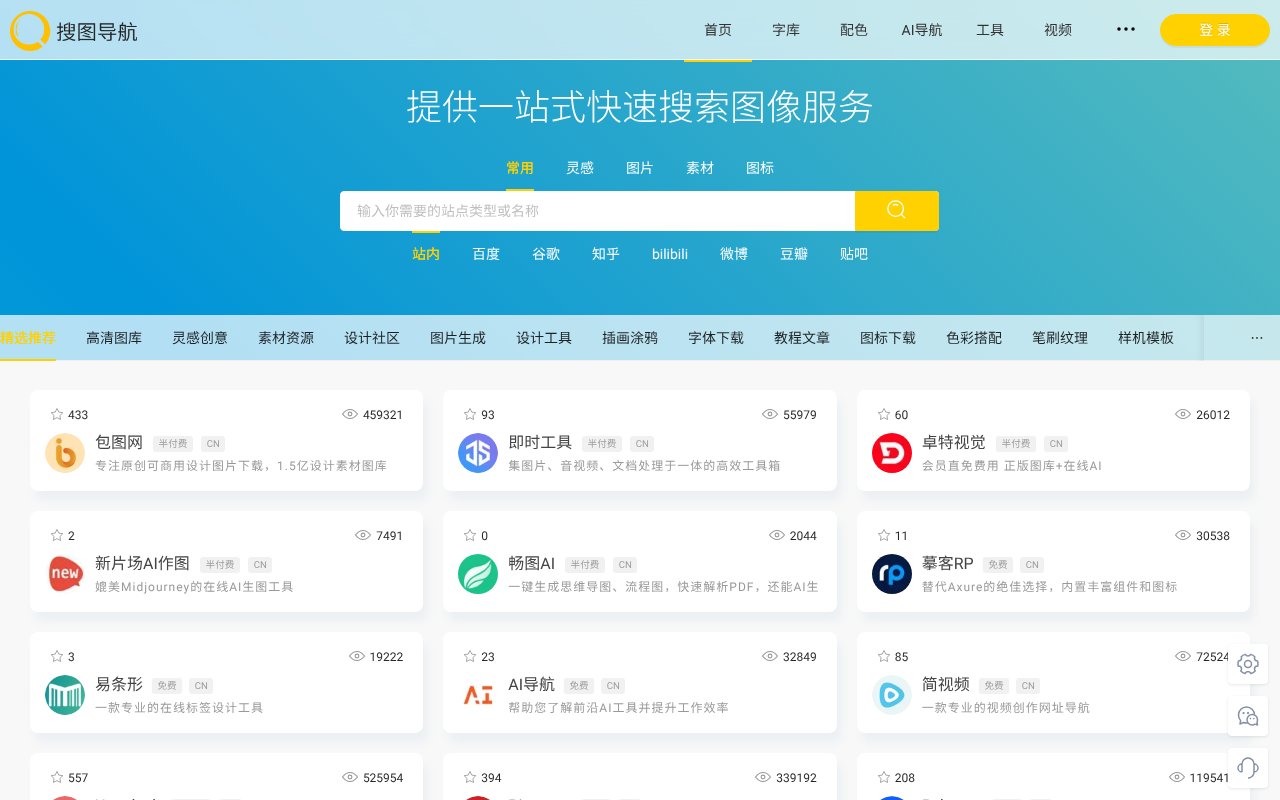Open the settings gear on right sidebar
The width and height of the screenshot is (1280, 800).
point(1247,664)
